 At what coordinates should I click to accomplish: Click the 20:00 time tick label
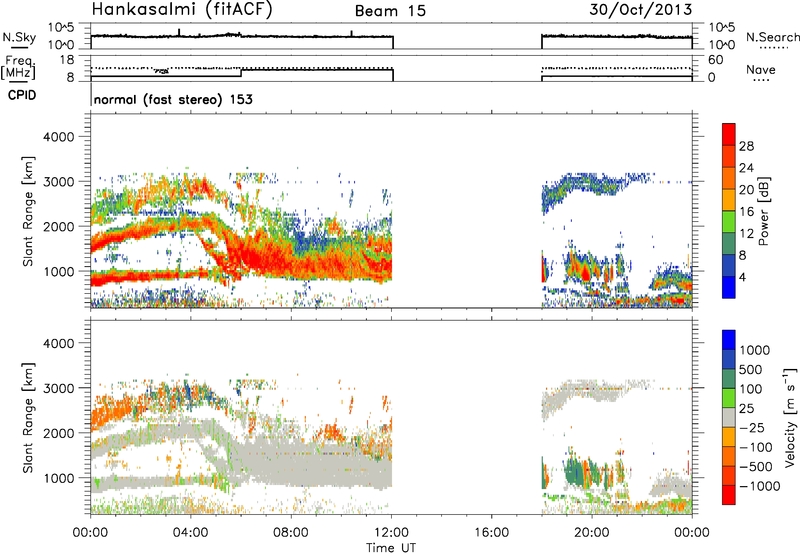tap(591, 533)
